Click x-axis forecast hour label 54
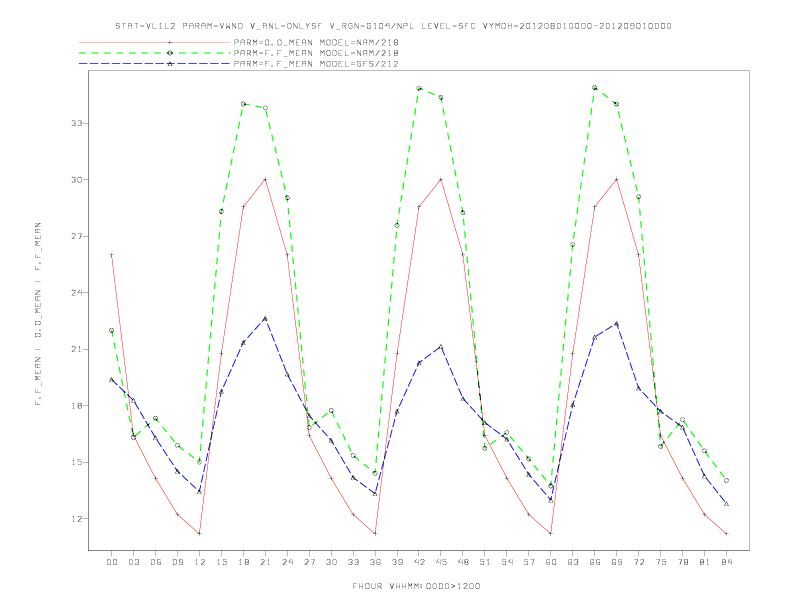The height and width of the screenshot is (612, 792). click(x=507, y=562)
